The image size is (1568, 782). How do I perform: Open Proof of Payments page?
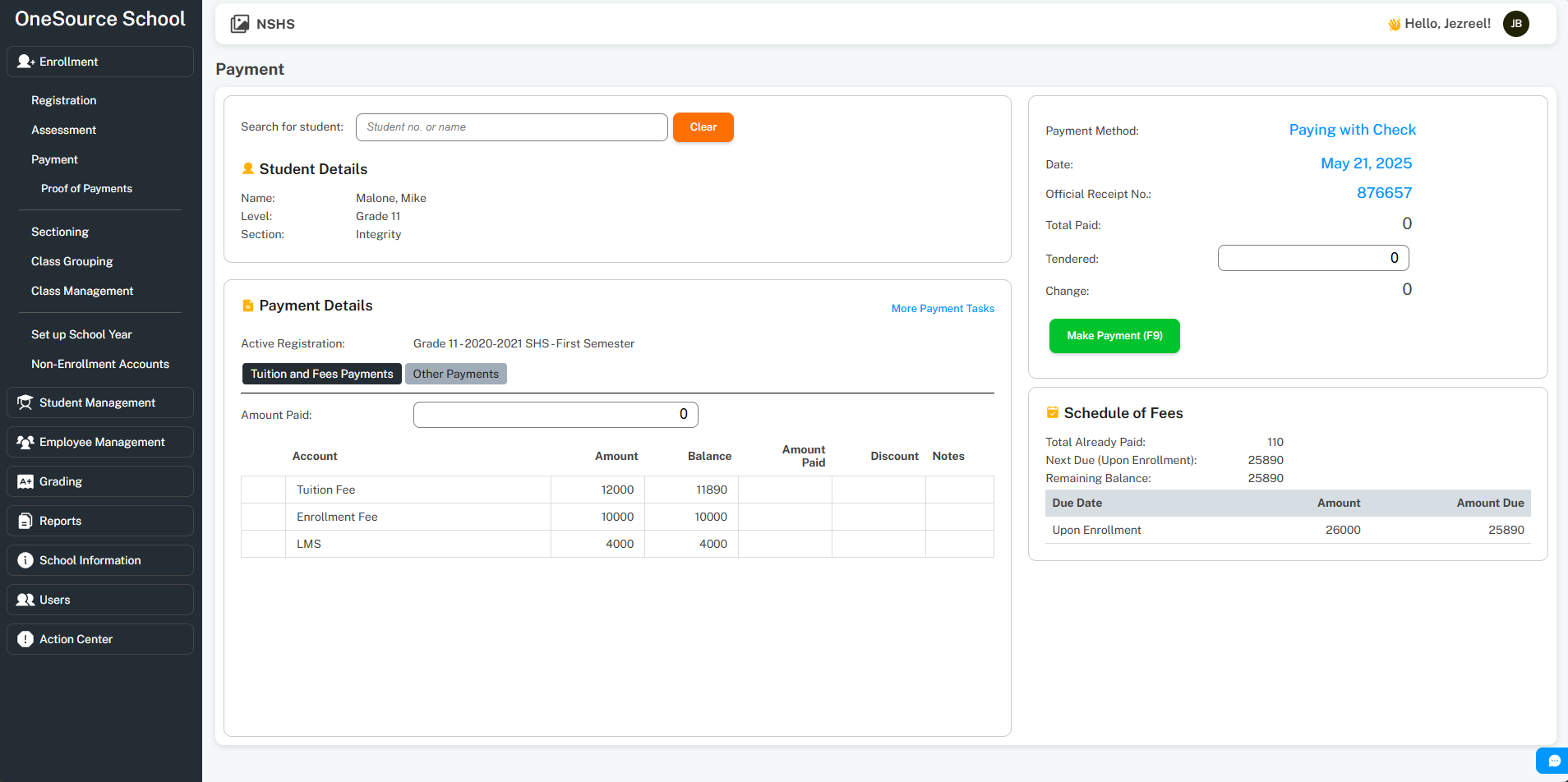pyautogui.click(x=86, y=188)
